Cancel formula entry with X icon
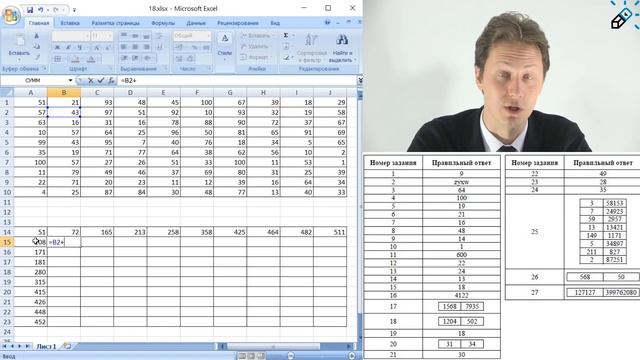Viewport: 640px width, 360px height. (x=91, y=81)
